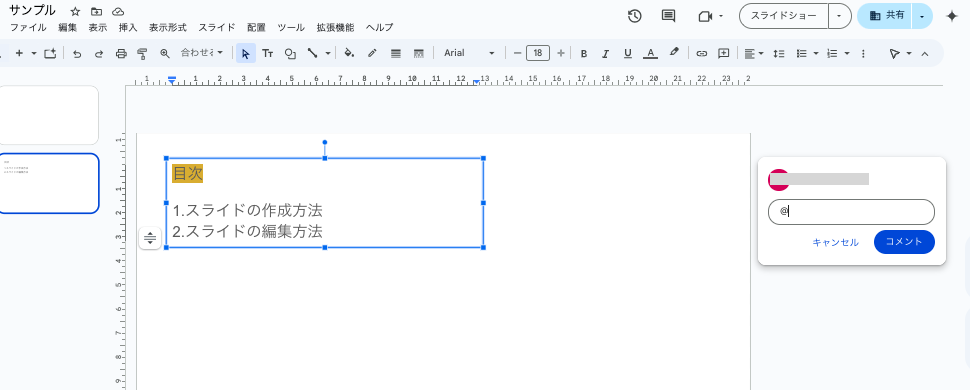Open the Gemini sparkle icon

pos(952,16)
